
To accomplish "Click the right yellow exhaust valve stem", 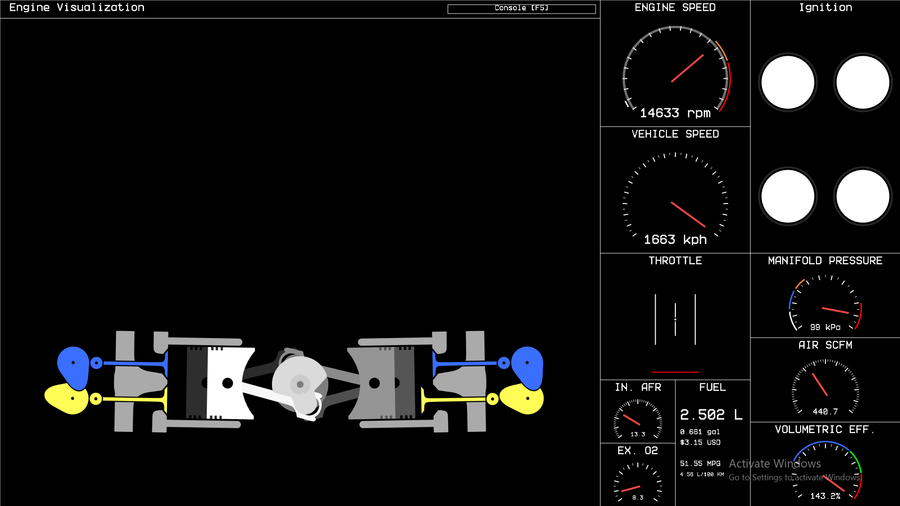I will 454,399.
